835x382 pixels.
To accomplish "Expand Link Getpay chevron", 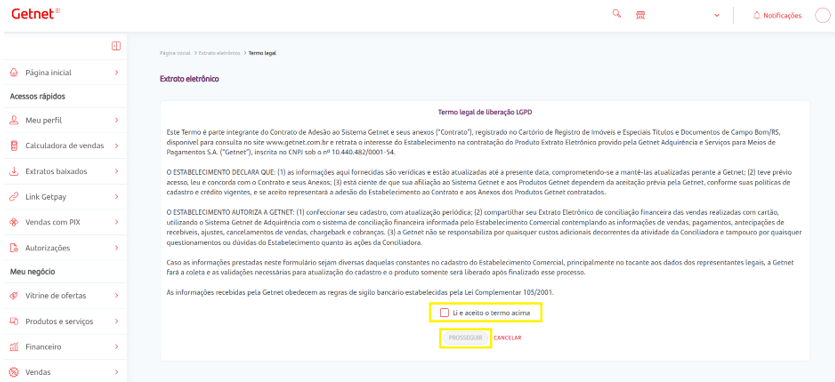I will click(116, 197).
